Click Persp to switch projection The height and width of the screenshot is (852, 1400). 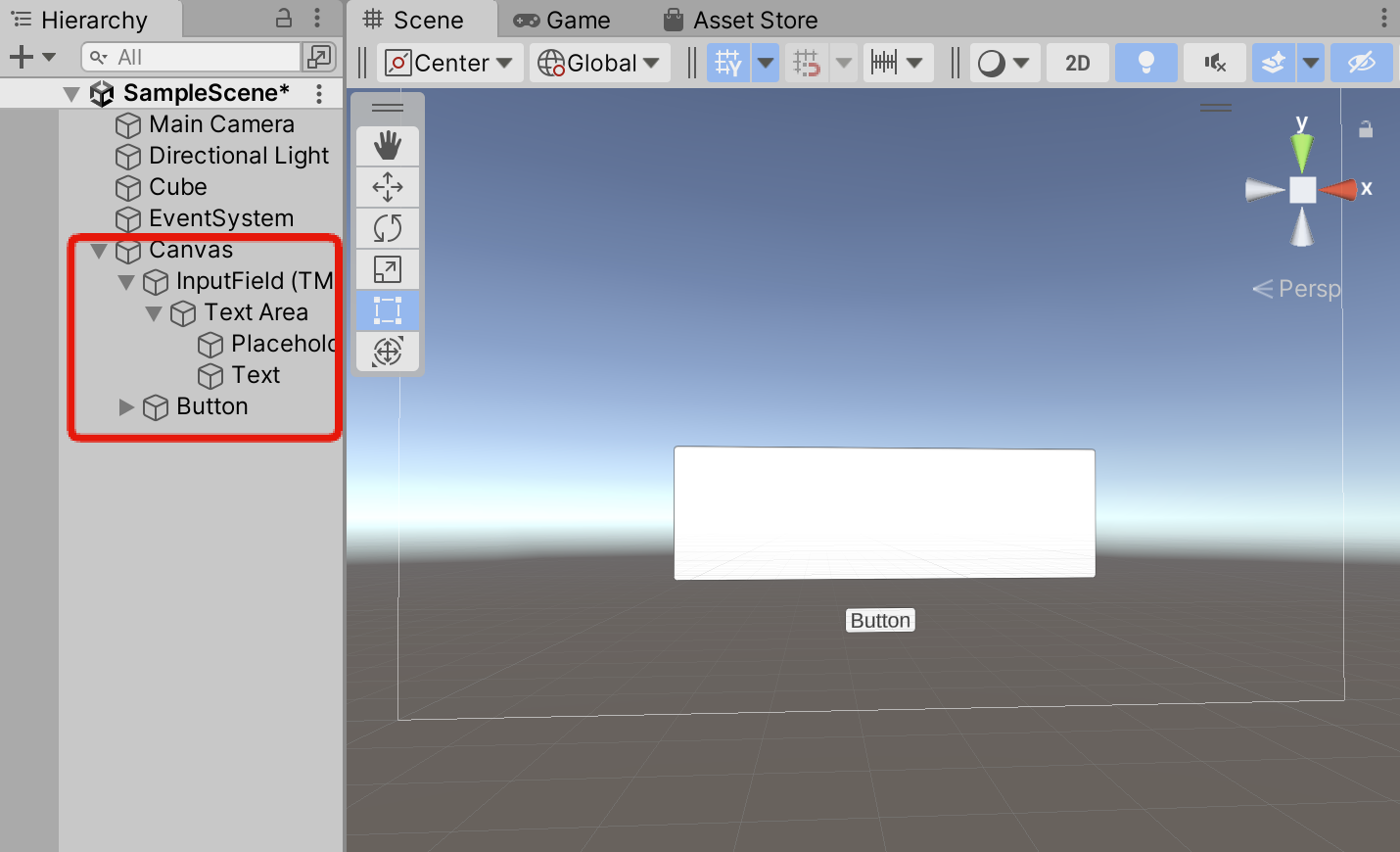click(x=1304, y=288)
